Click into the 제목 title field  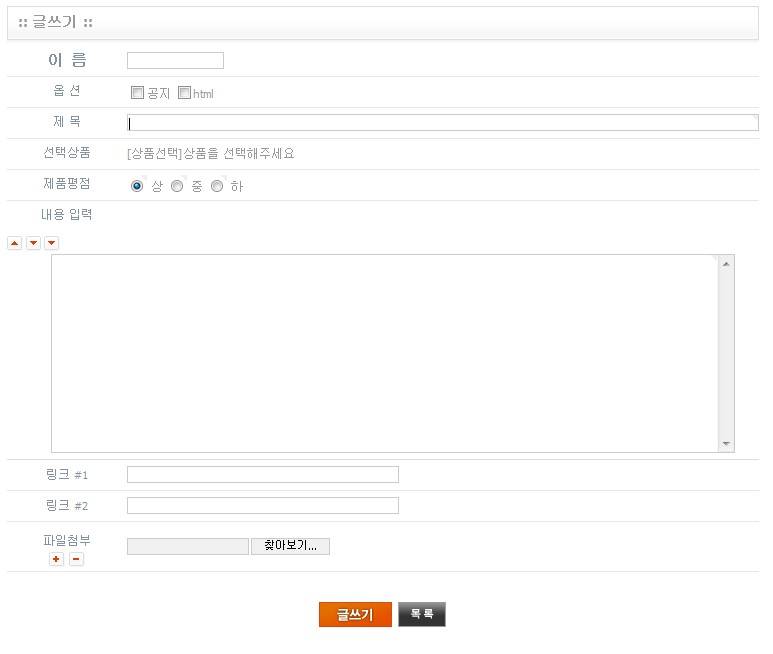coord(443,123)
